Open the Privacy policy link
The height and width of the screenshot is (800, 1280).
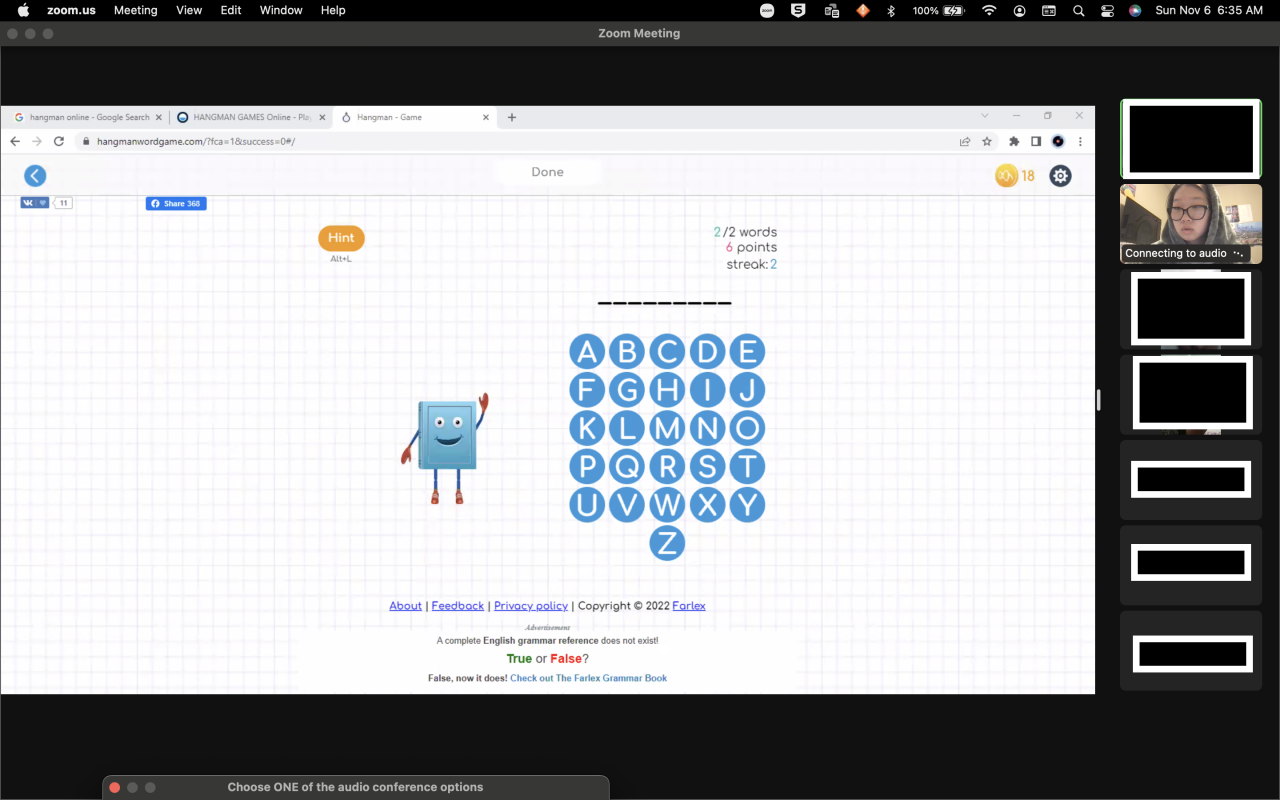(530, 606)
